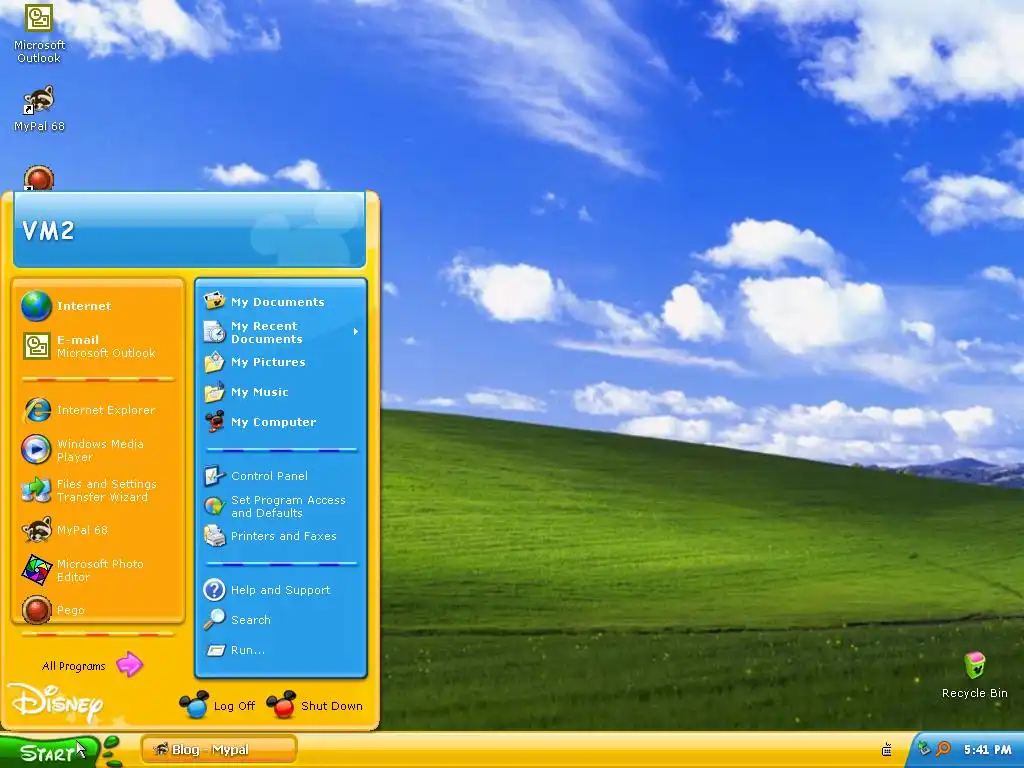This screenshot has width=1024, height=768.
Task: Click My Pictures folder icon
Action: [x=214, y=362]
